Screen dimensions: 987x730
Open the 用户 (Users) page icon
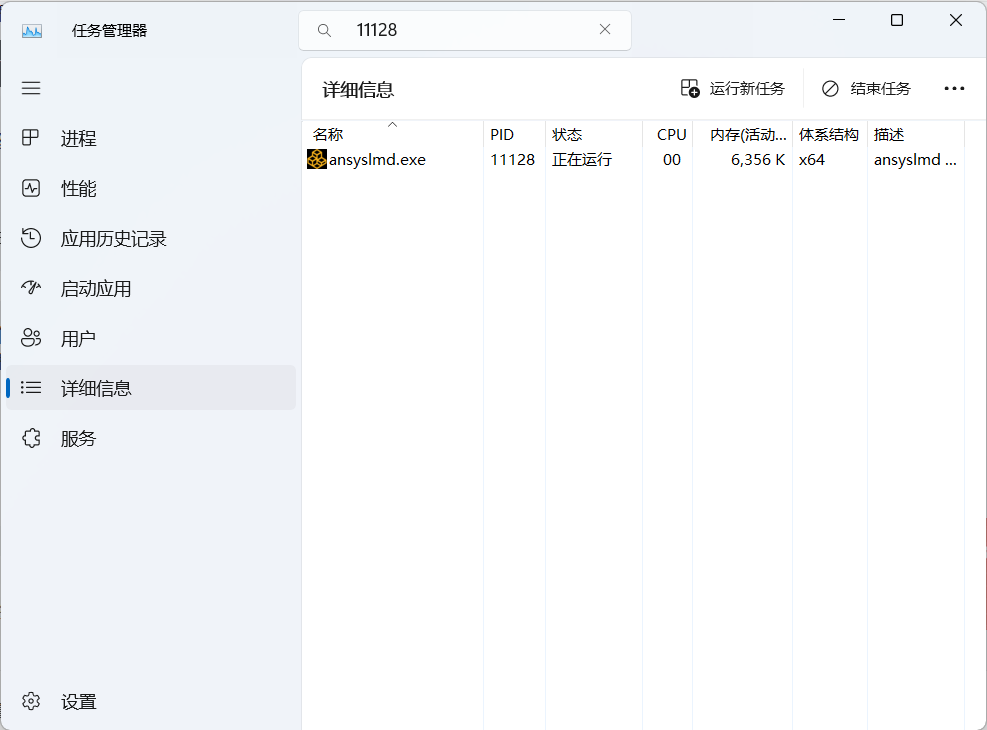click(31, 338)
